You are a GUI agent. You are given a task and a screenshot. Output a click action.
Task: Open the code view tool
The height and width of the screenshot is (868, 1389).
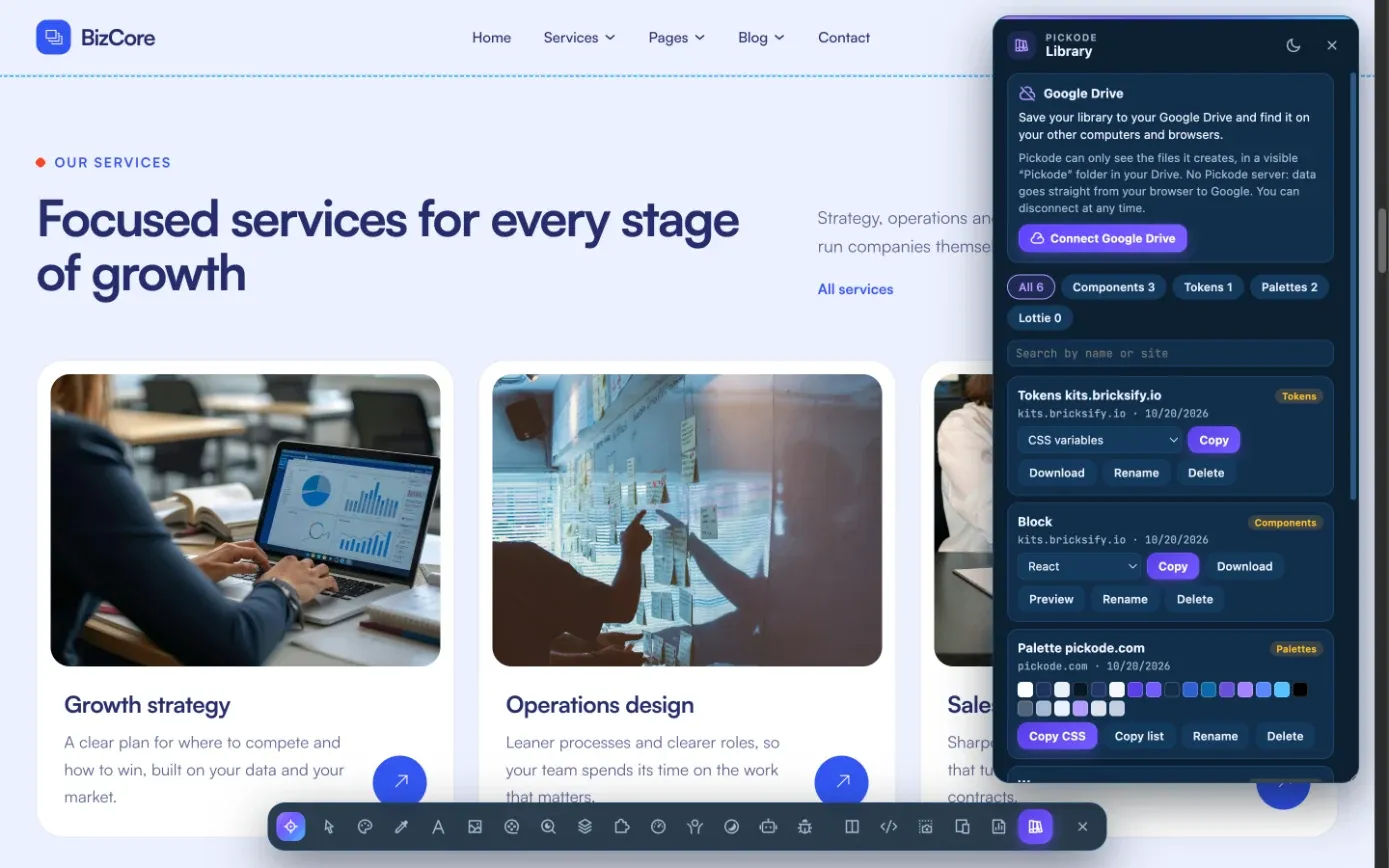pos(888,827)
